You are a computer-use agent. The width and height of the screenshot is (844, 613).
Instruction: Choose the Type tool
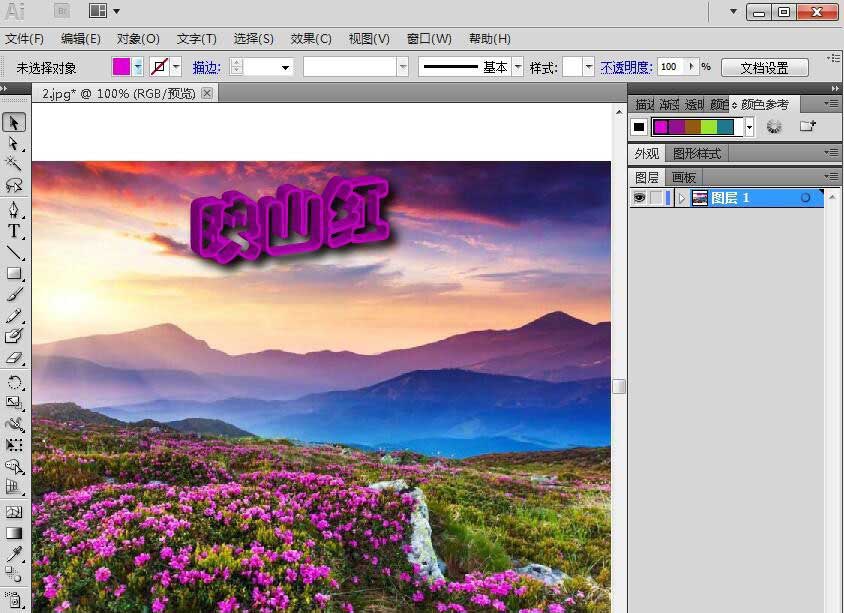coord(14,231)
